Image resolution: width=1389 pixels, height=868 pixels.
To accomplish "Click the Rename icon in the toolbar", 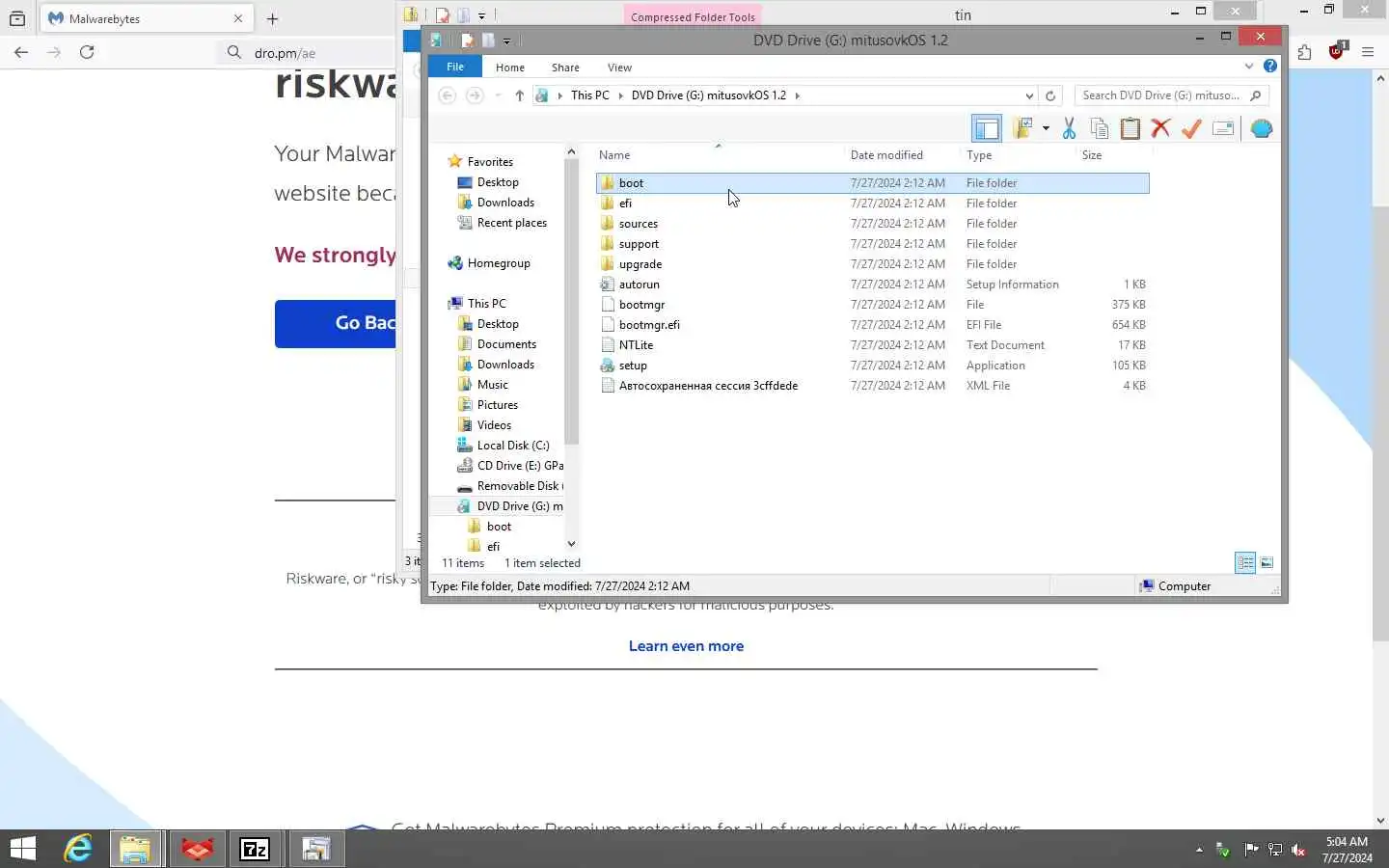I will [1223, 128].
